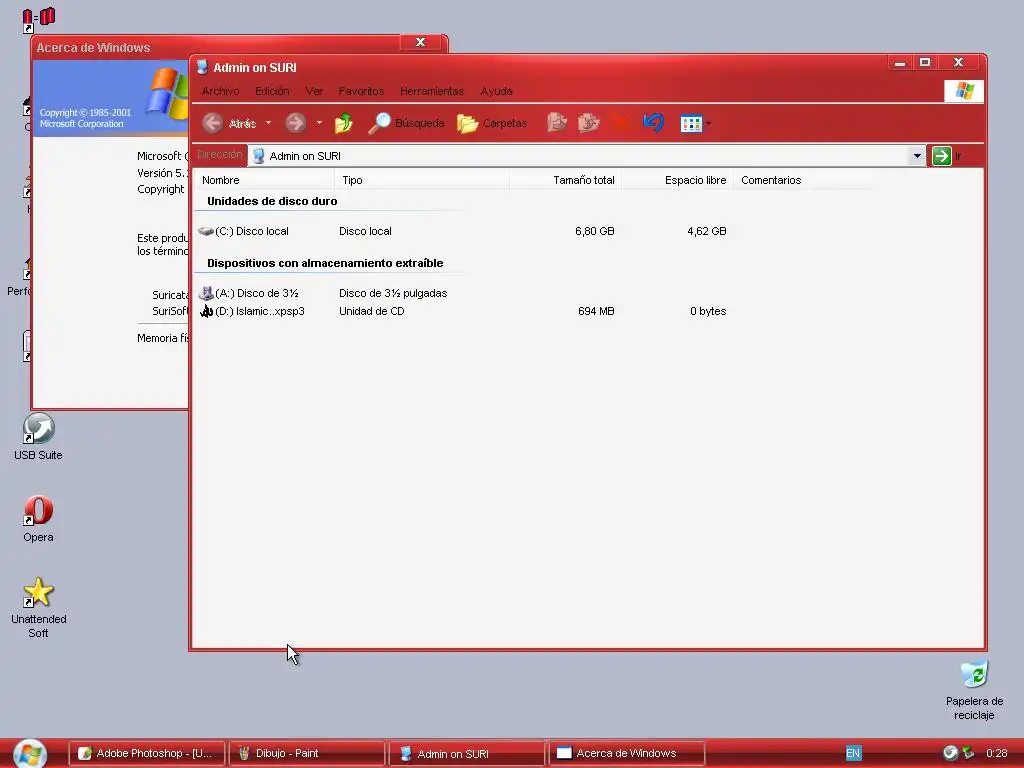Click the forward arrow button
1024x768 pixels.
[296, 123]
